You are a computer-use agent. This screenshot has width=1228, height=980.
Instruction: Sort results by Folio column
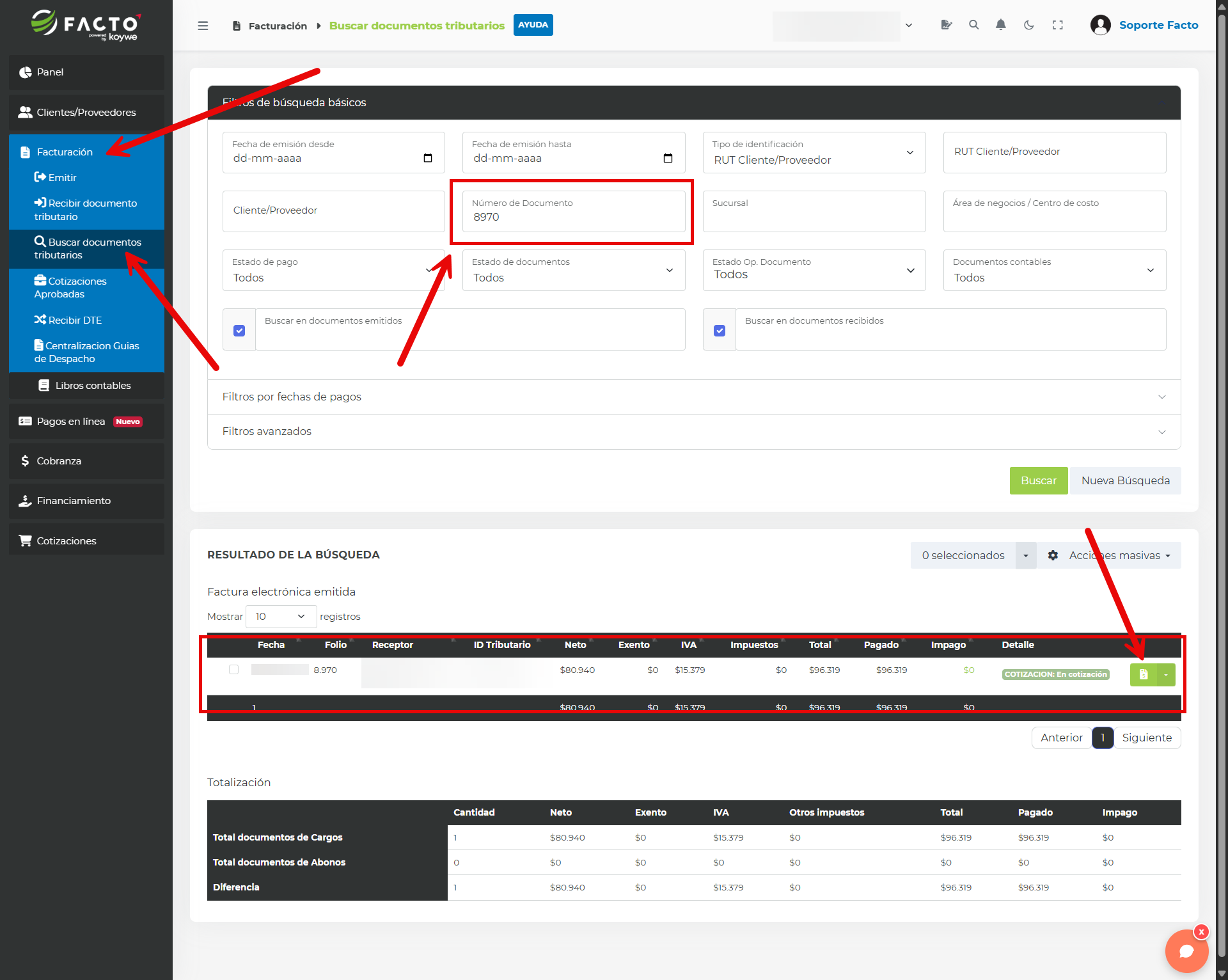(335, 645)
